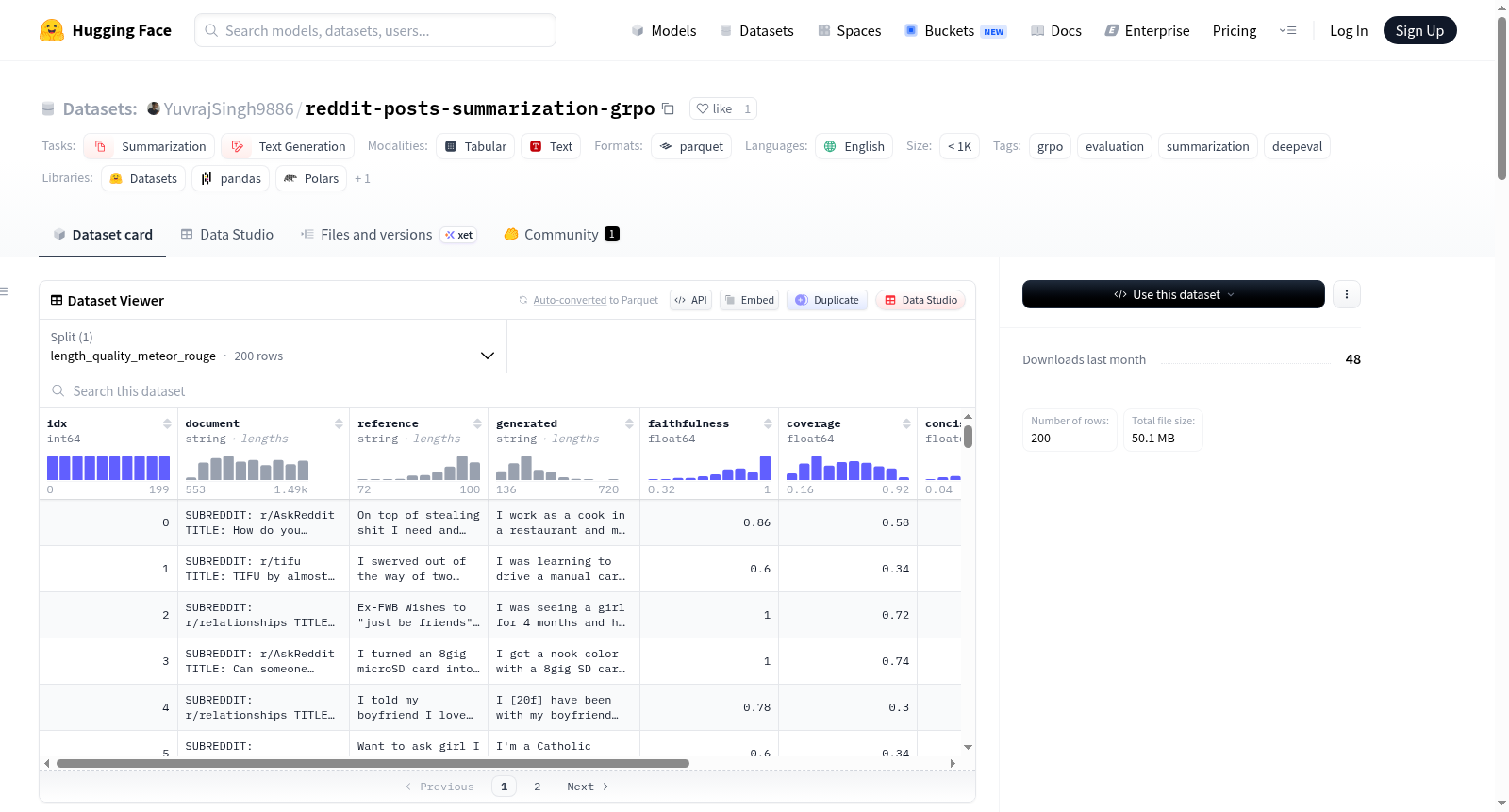Select the Polars library tag
This screenshot has height=812, width=1509.
tap(311, 178)
